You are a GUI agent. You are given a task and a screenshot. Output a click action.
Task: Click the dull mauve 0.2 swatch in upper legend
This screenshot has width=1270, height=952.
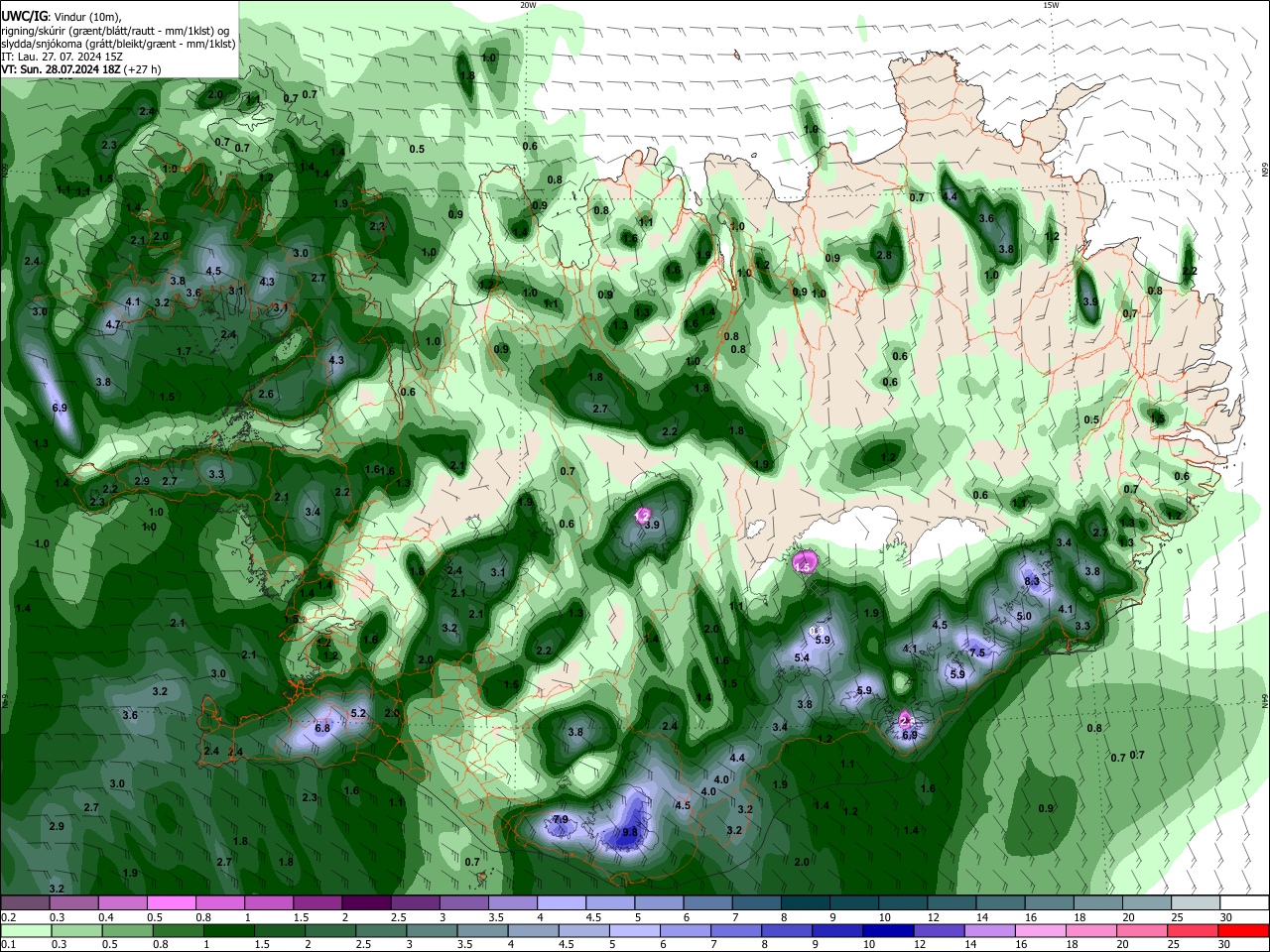click(25, 903)
